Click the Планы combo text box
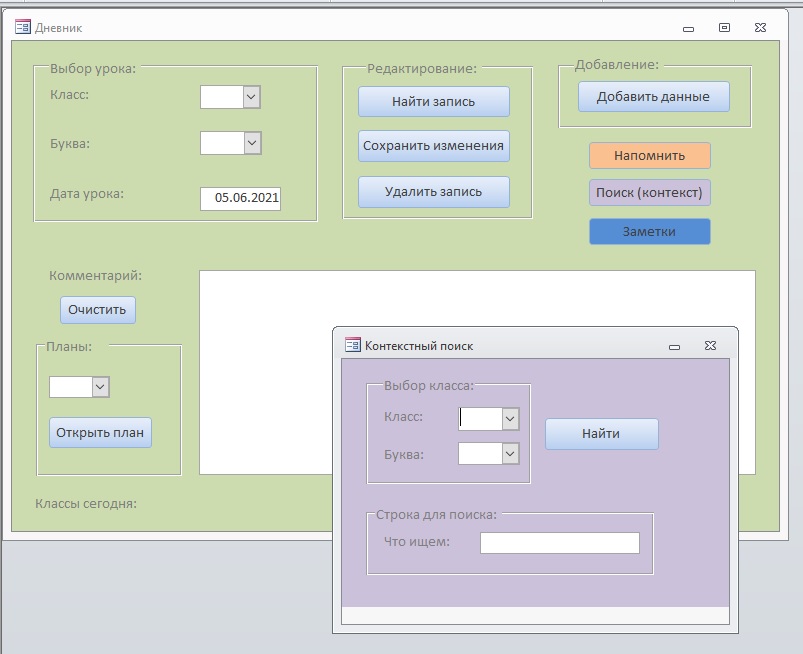Screen dimensions: 803x654 click(x=71, y=387)
